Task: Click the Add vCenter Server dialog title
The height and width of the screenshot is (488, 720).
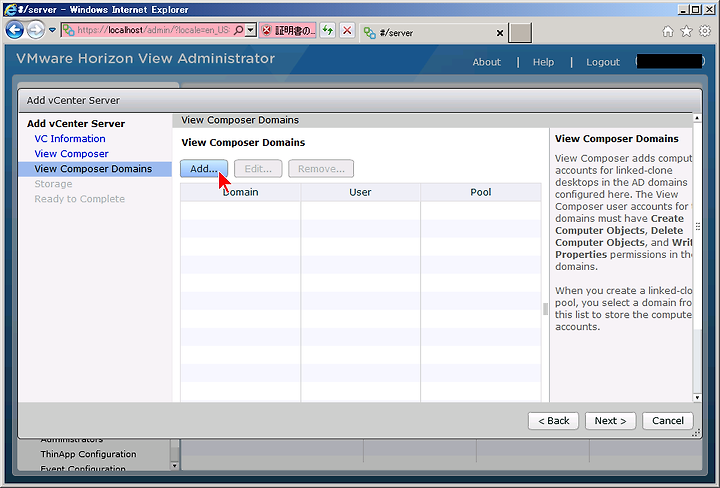Action: pos(73,101)
